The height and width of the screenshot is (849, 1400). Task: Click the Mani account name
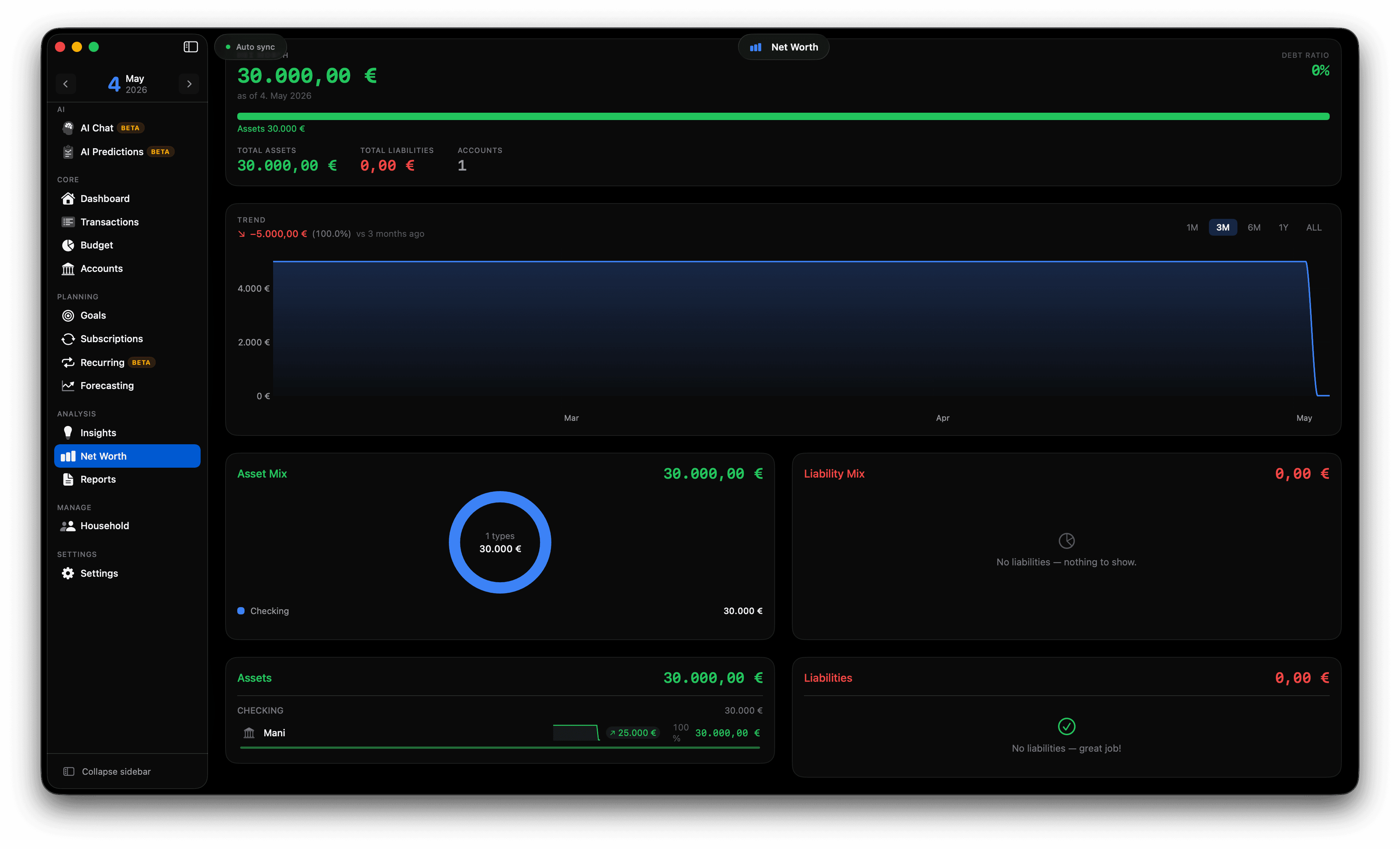tap(275, 733)
